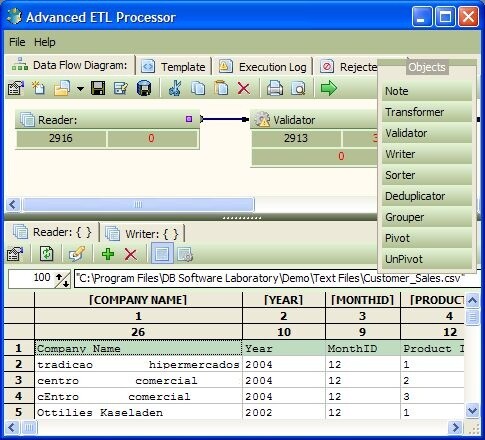Viewport: 485px width, 440px height.
Task: Switch to the Data Flow Diagram tab
Action: 70,65
